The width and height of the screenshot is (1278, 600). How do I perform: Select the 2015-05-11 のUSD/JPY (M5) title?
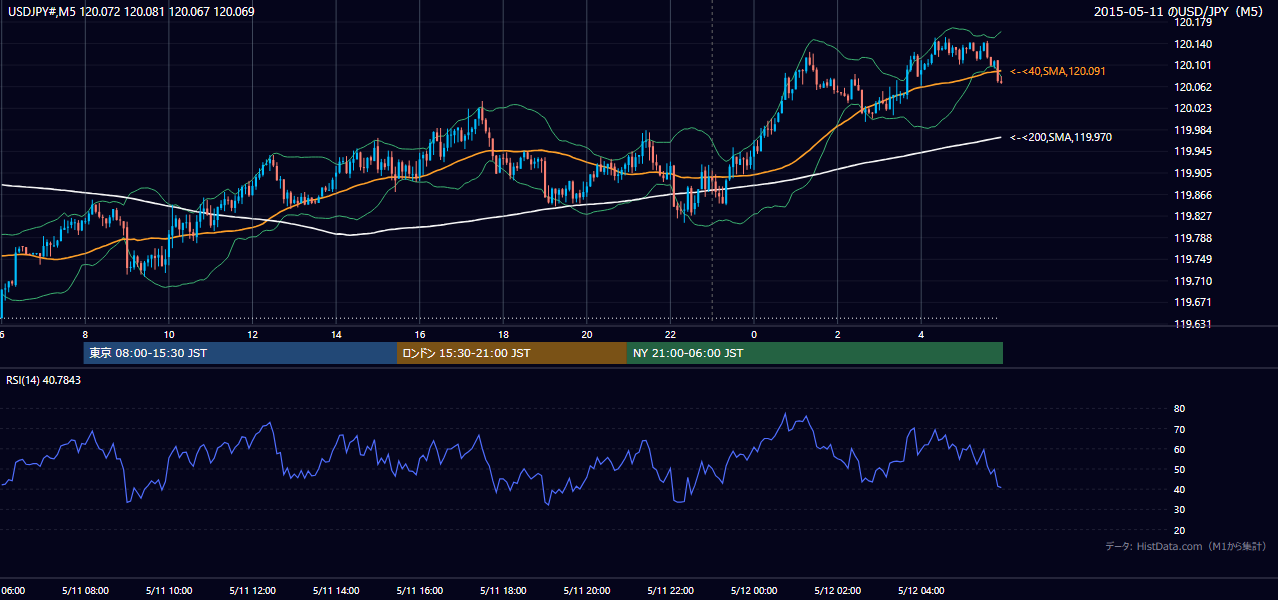click(1180, 12)
